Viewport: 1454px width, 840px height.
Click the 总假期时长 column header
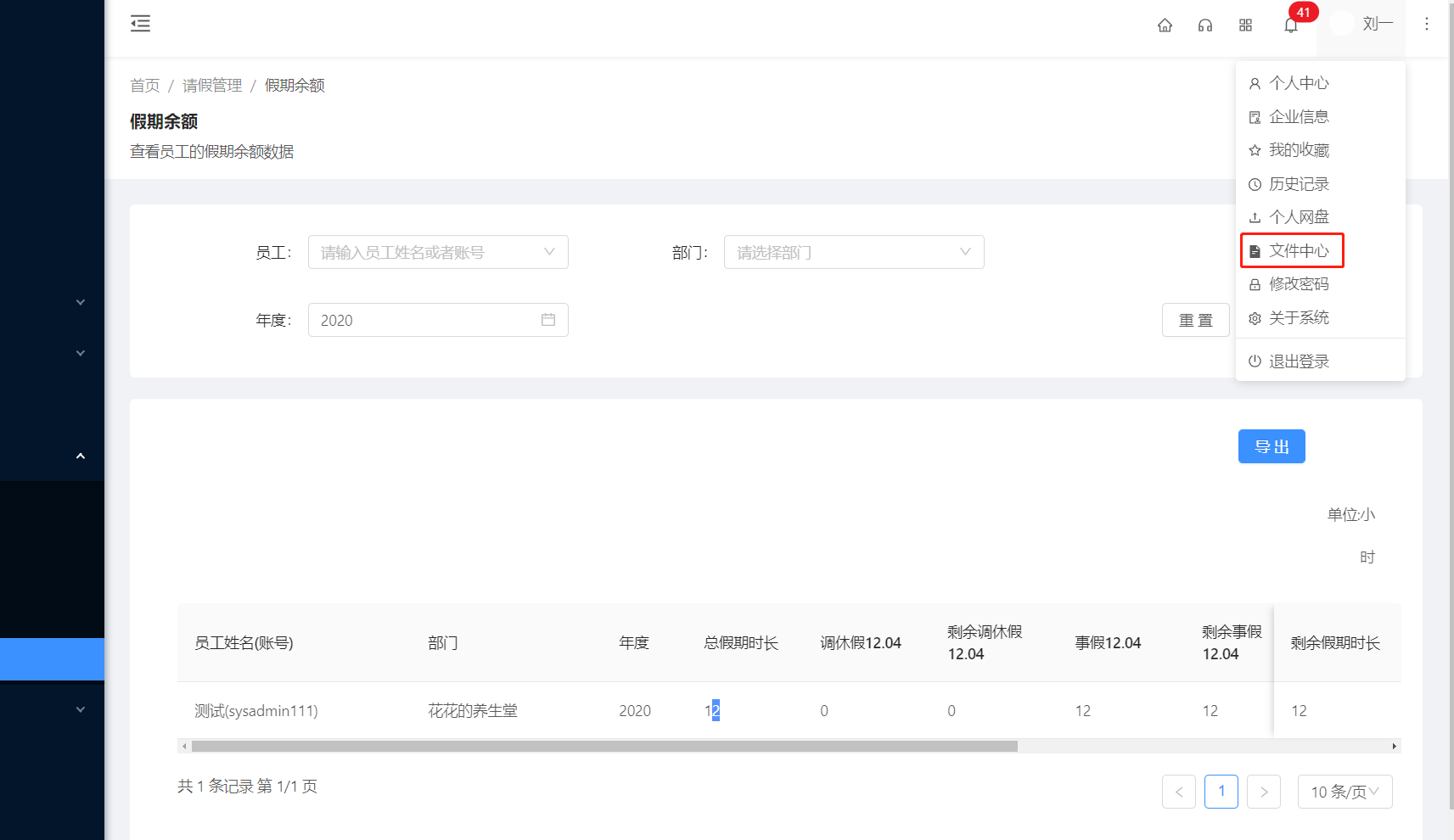click(741, 643)
